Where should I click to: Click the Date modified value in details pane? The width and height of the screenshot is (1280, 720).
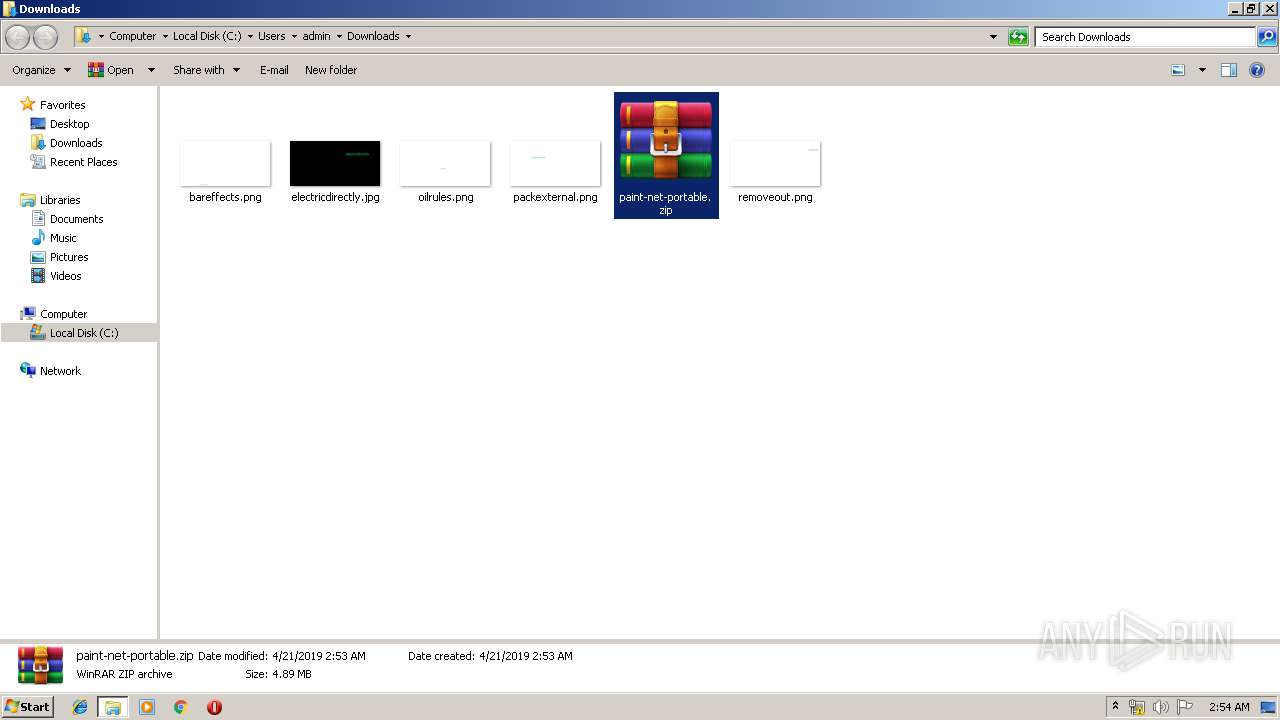point(318,656)
